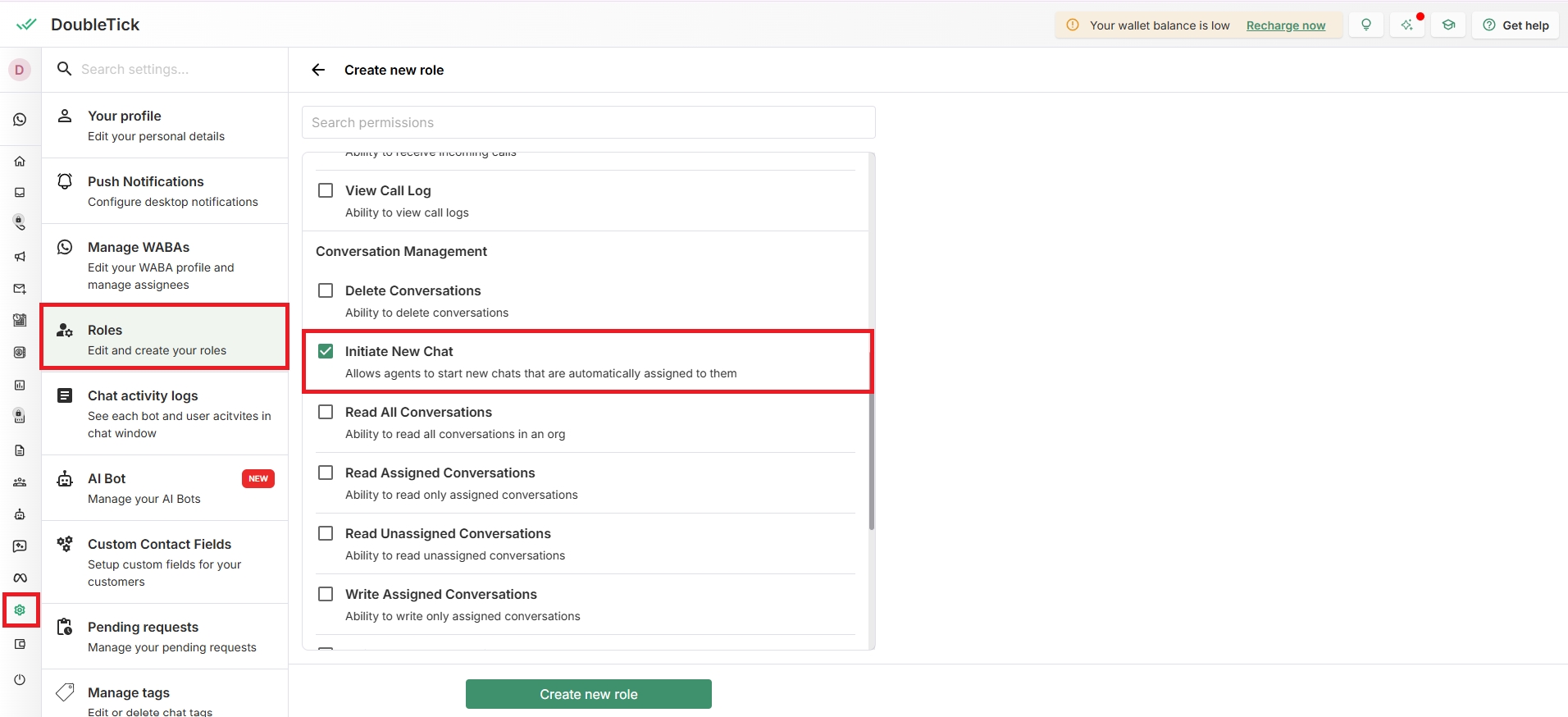Uncheck the Initiate New Chat permission

point(326,351)
